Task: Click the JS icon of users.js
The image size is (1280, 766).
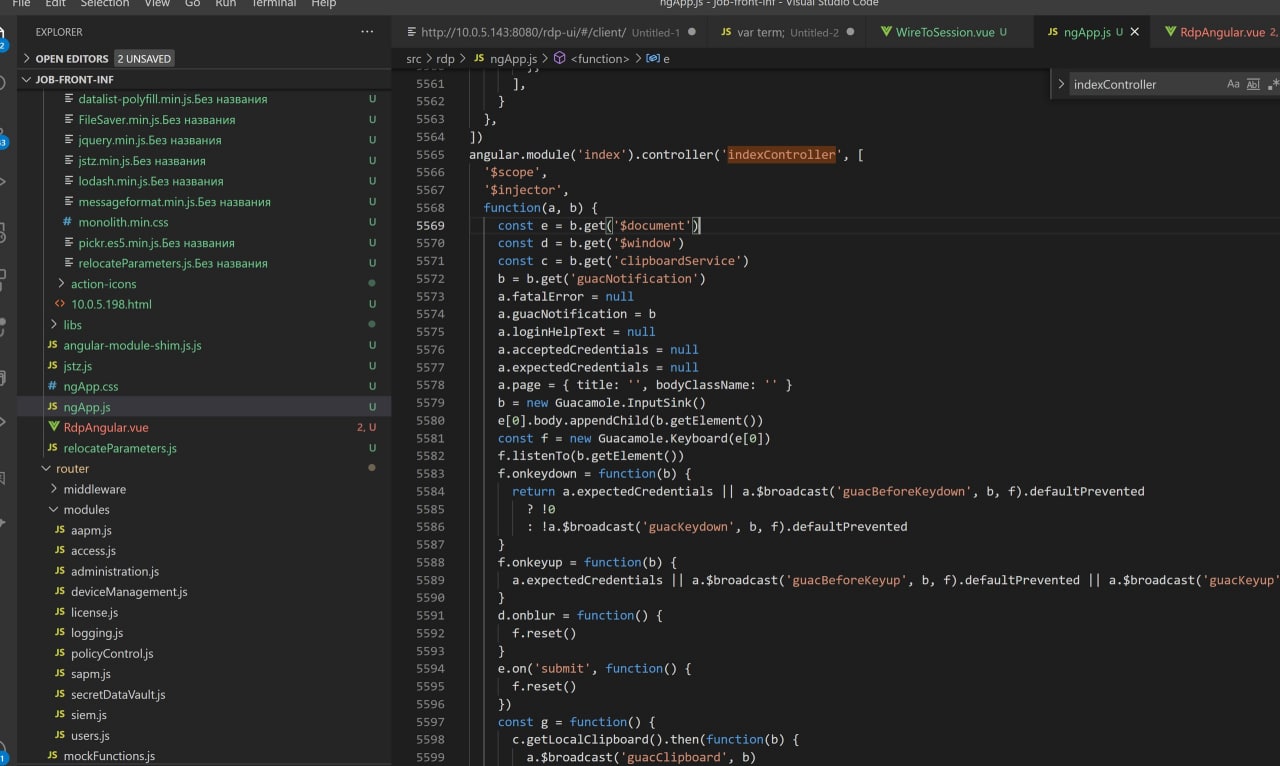Action: [x=60, y=736]
